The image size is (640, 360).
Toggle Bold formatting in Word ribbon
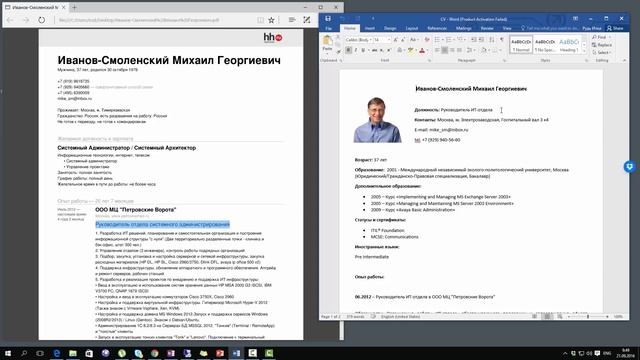coord(348,50)
